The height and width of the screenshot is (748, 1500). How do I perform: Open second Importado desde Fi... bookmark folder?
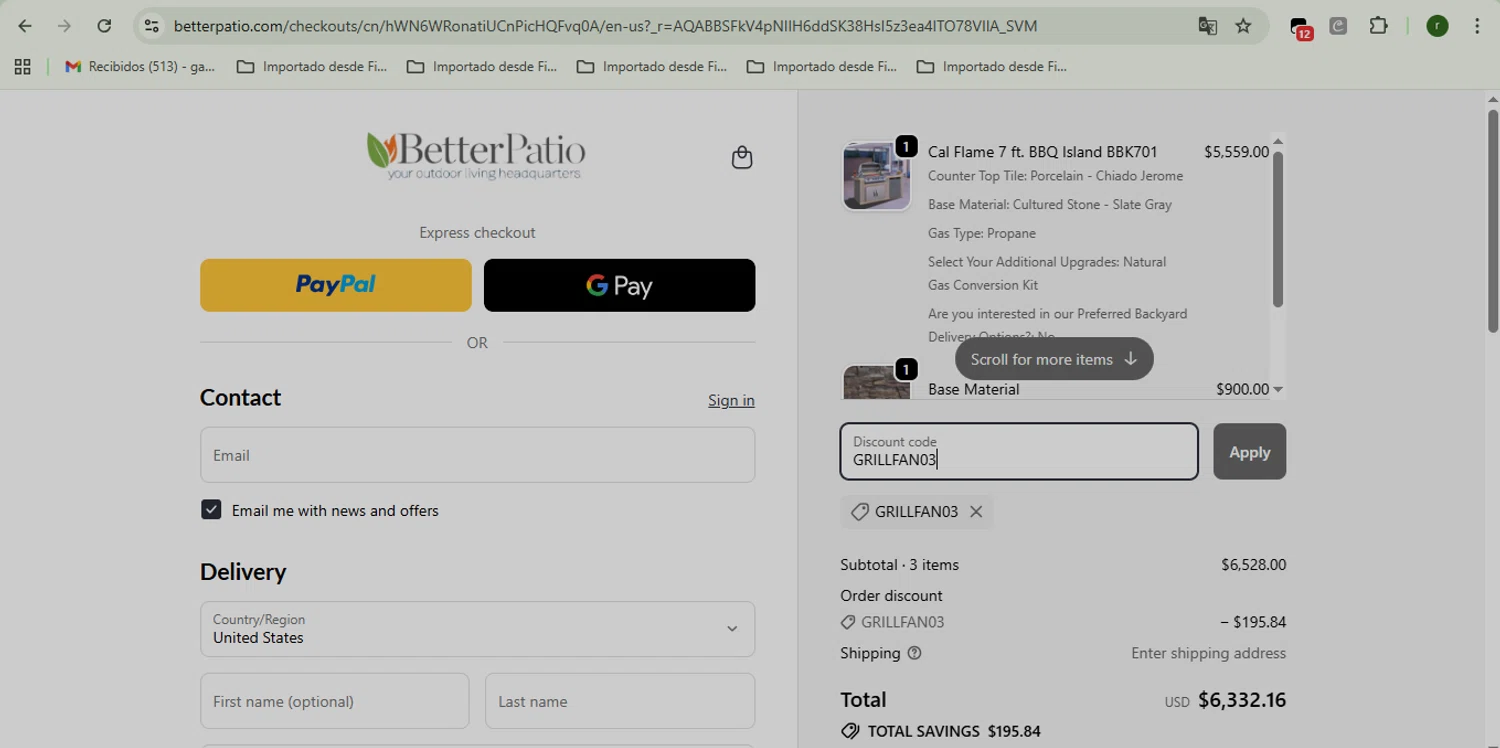(x=482, y=67)
